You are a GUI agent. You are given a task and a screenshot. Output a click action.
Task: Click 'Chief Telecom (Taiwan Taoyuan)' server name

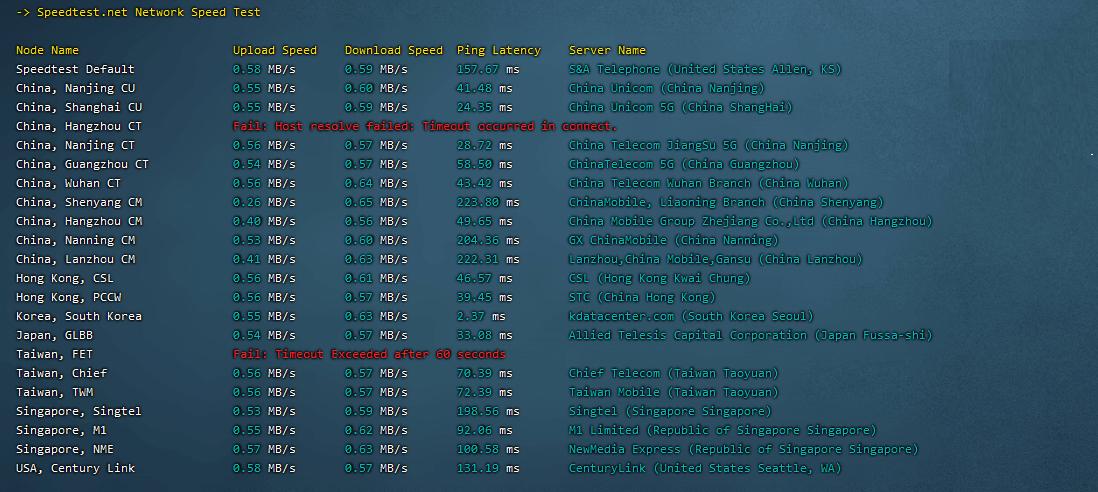674,373
